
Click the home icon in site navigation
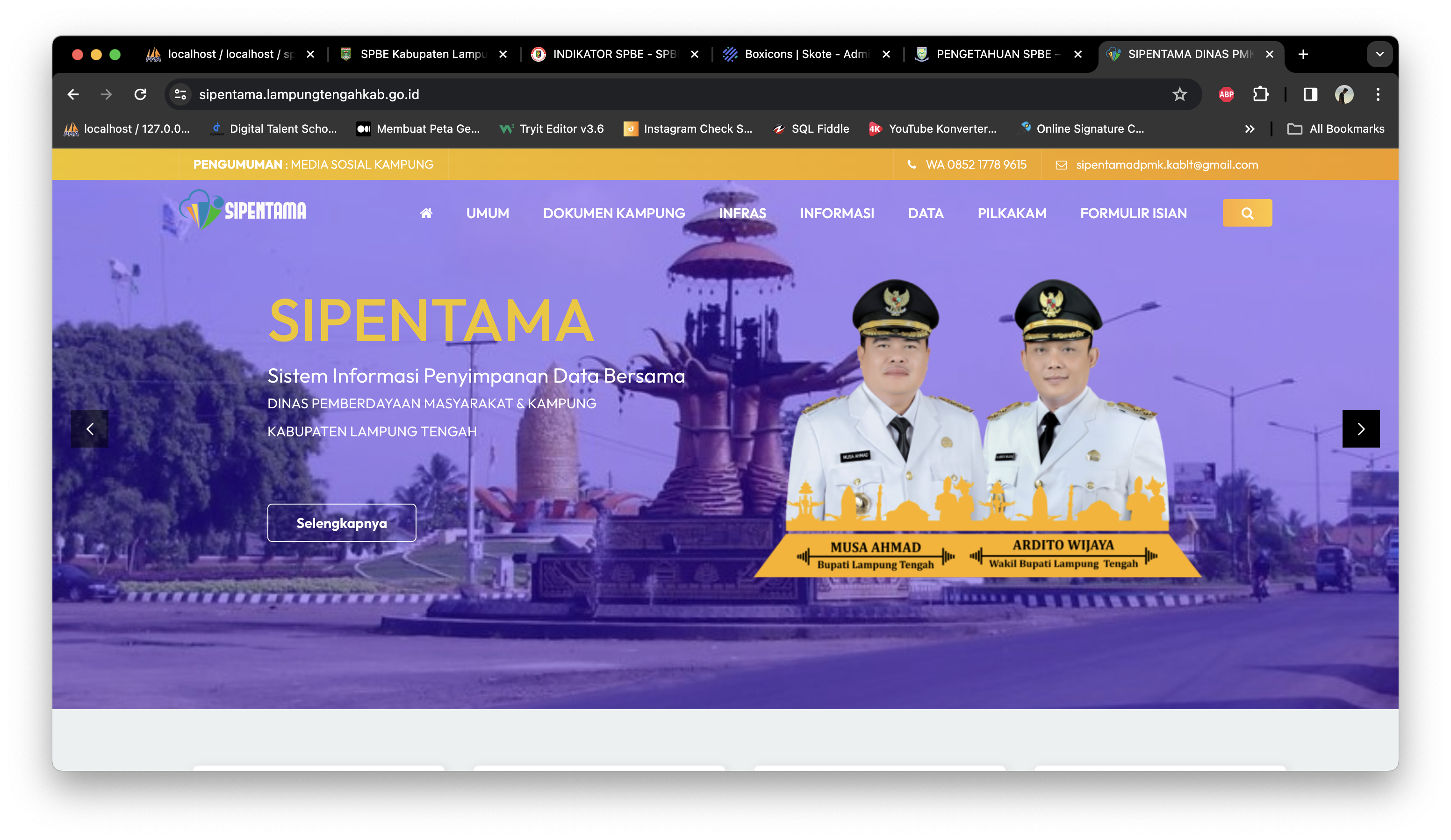(425, 214)
